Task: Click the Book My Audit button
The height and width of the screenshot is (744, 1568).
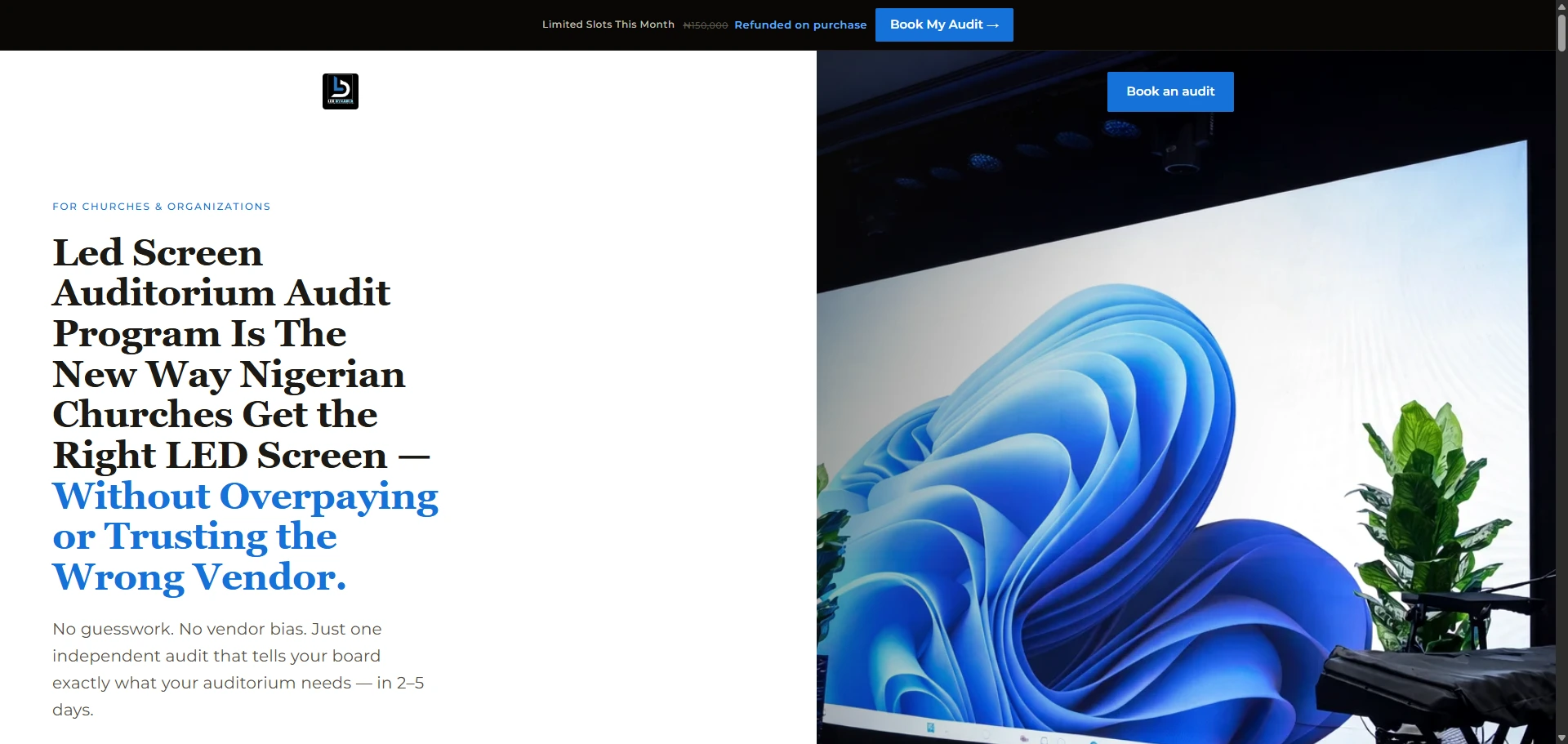Action: [944, 25]
